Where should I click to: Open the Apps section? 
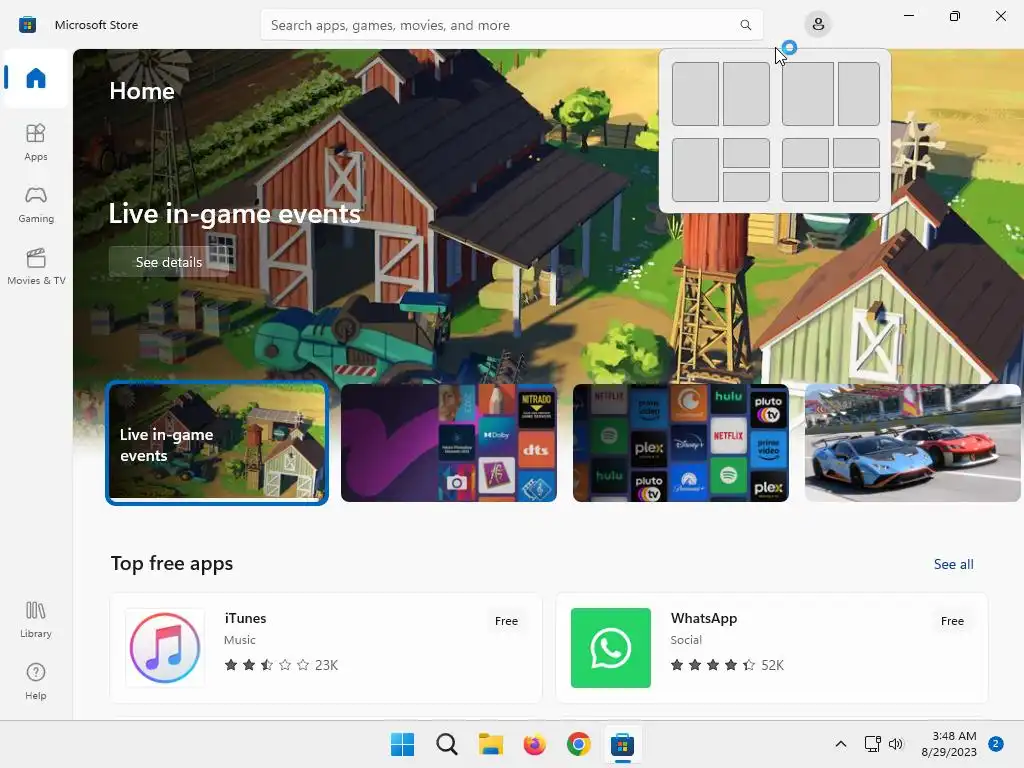[36, 142]
